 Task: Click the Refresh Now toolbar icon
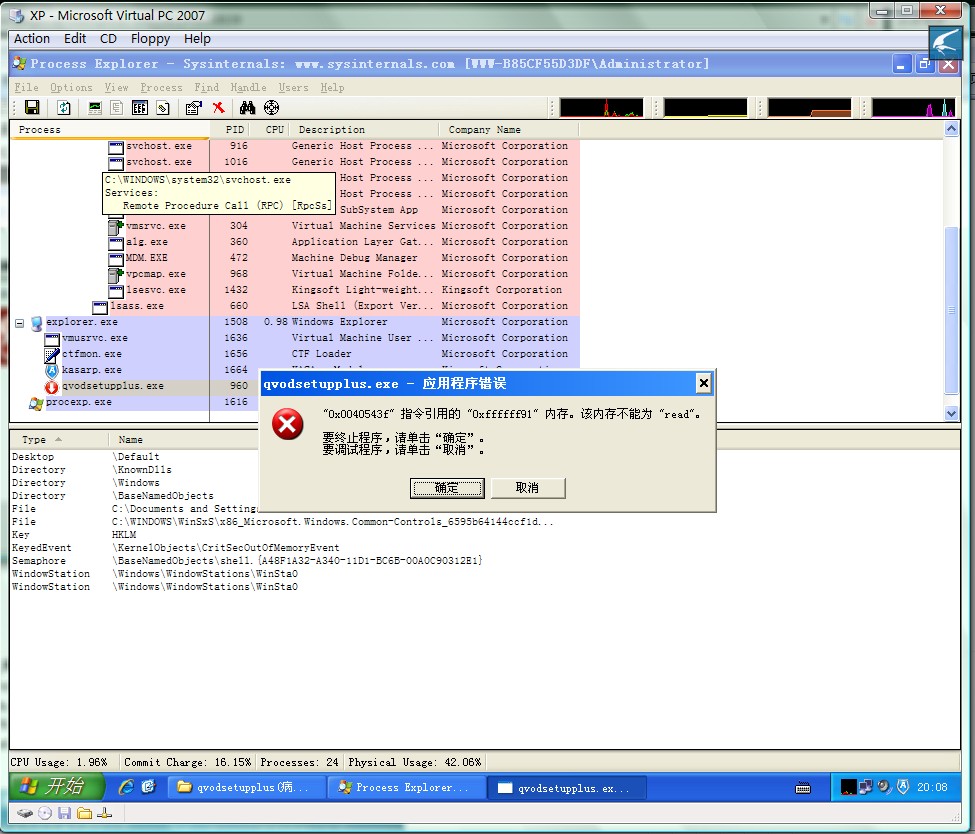(x=64, y=108)
